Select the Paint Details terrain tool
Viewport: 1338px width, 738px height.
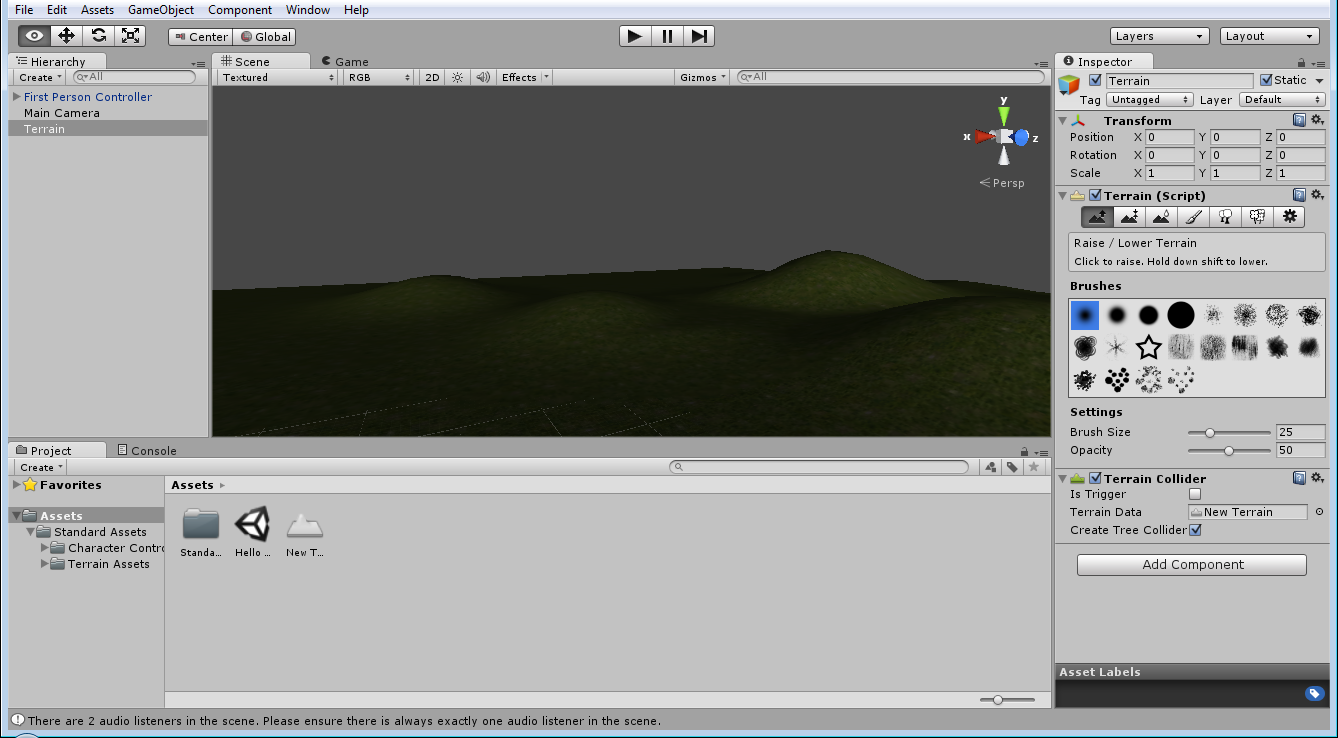coord(1257,216)
